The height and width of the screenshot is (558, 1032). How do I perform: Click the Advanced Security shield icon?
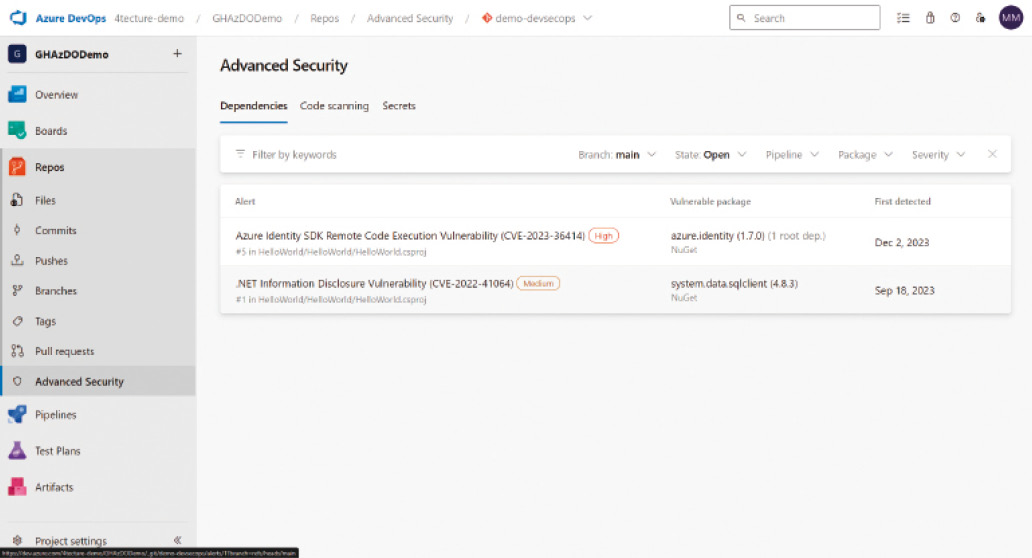point(17,381)
